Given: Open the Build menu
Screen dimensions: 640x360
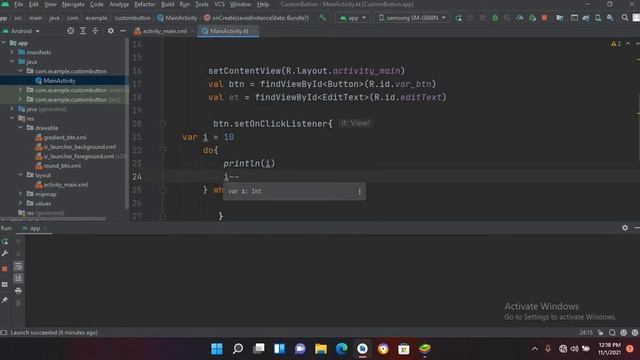Looking at the screenshot, I should (167, 4).
